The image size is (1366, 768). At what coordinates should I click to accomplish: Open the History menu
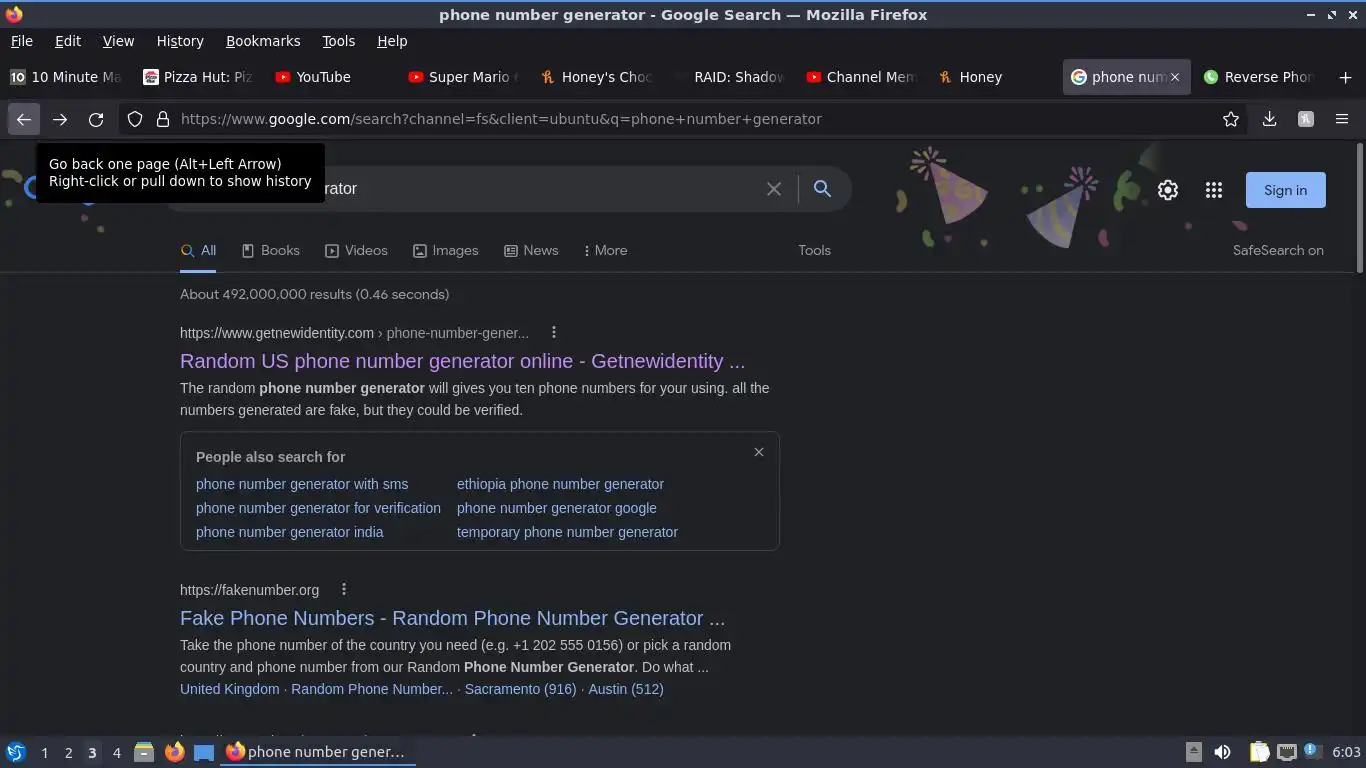[180, 41]
